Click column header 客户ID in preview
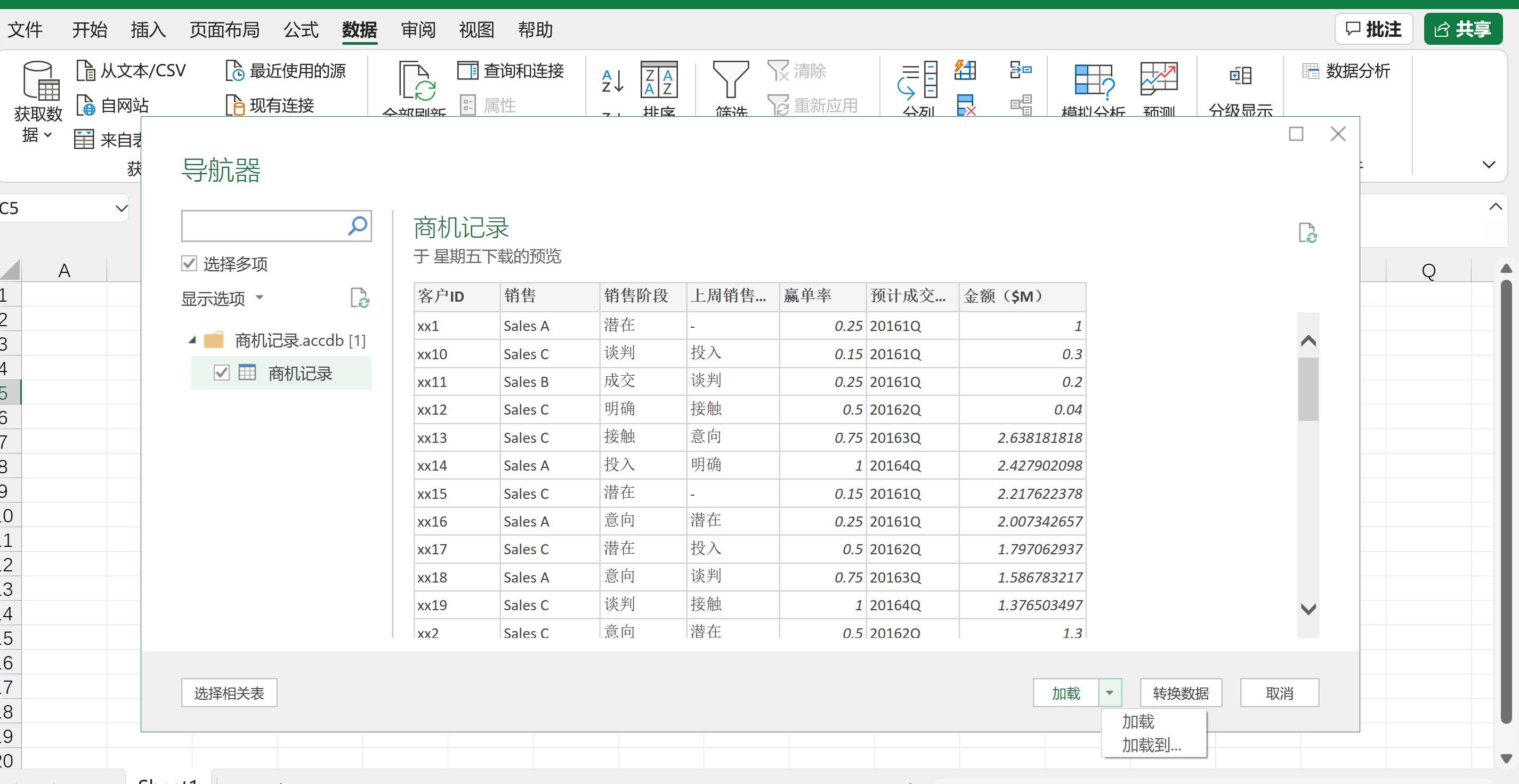 click(457, 296)
